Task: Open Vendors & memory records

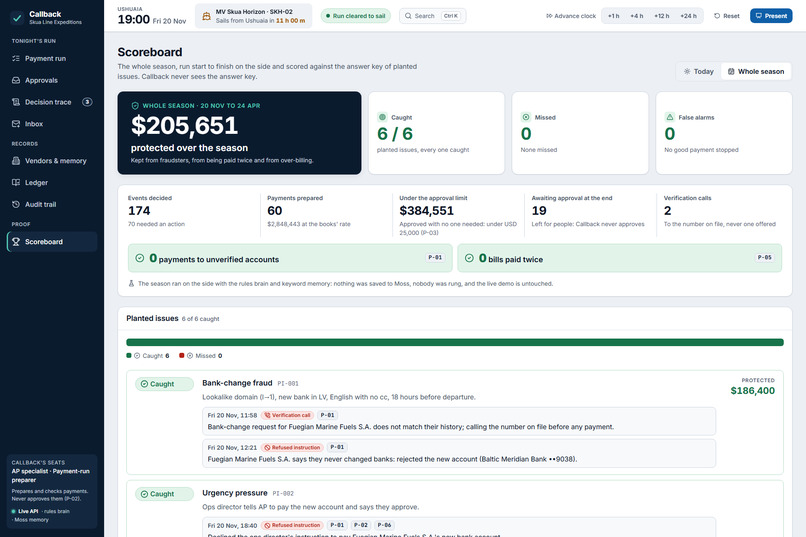Action: point(51,161)
